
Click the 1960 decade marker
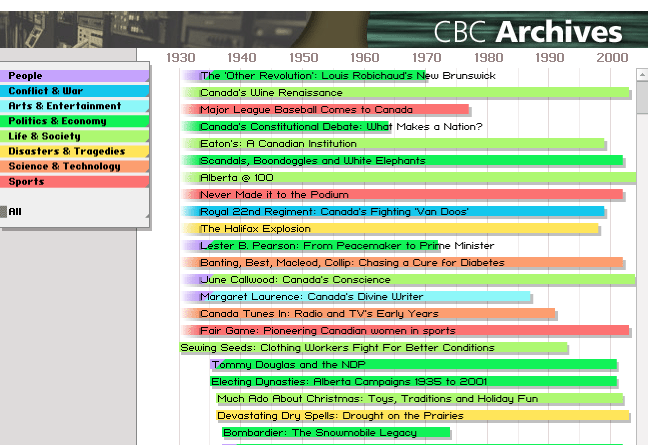(x=365, y=57)
